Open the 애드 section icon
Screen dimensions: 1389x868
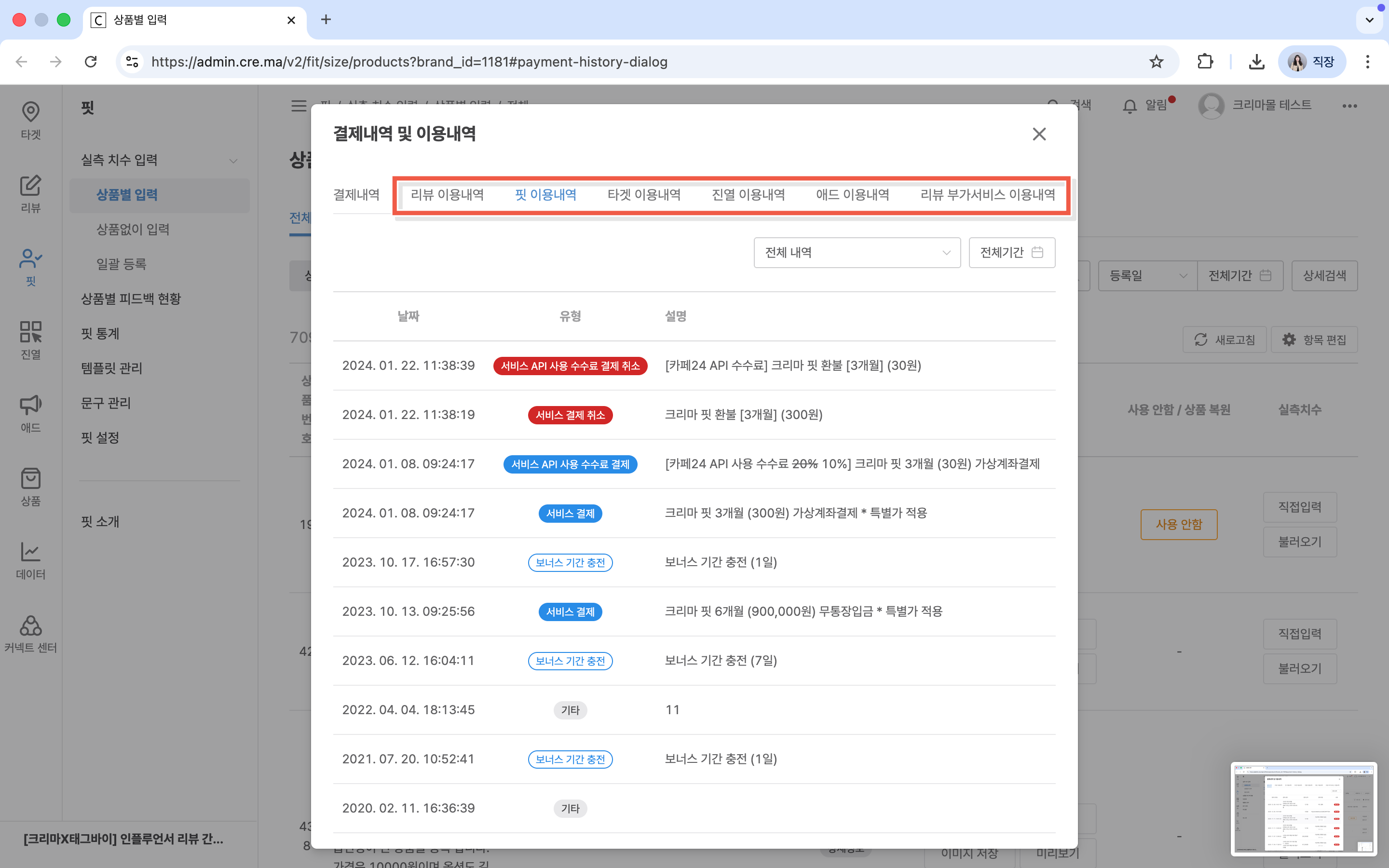tap(30, 412)
